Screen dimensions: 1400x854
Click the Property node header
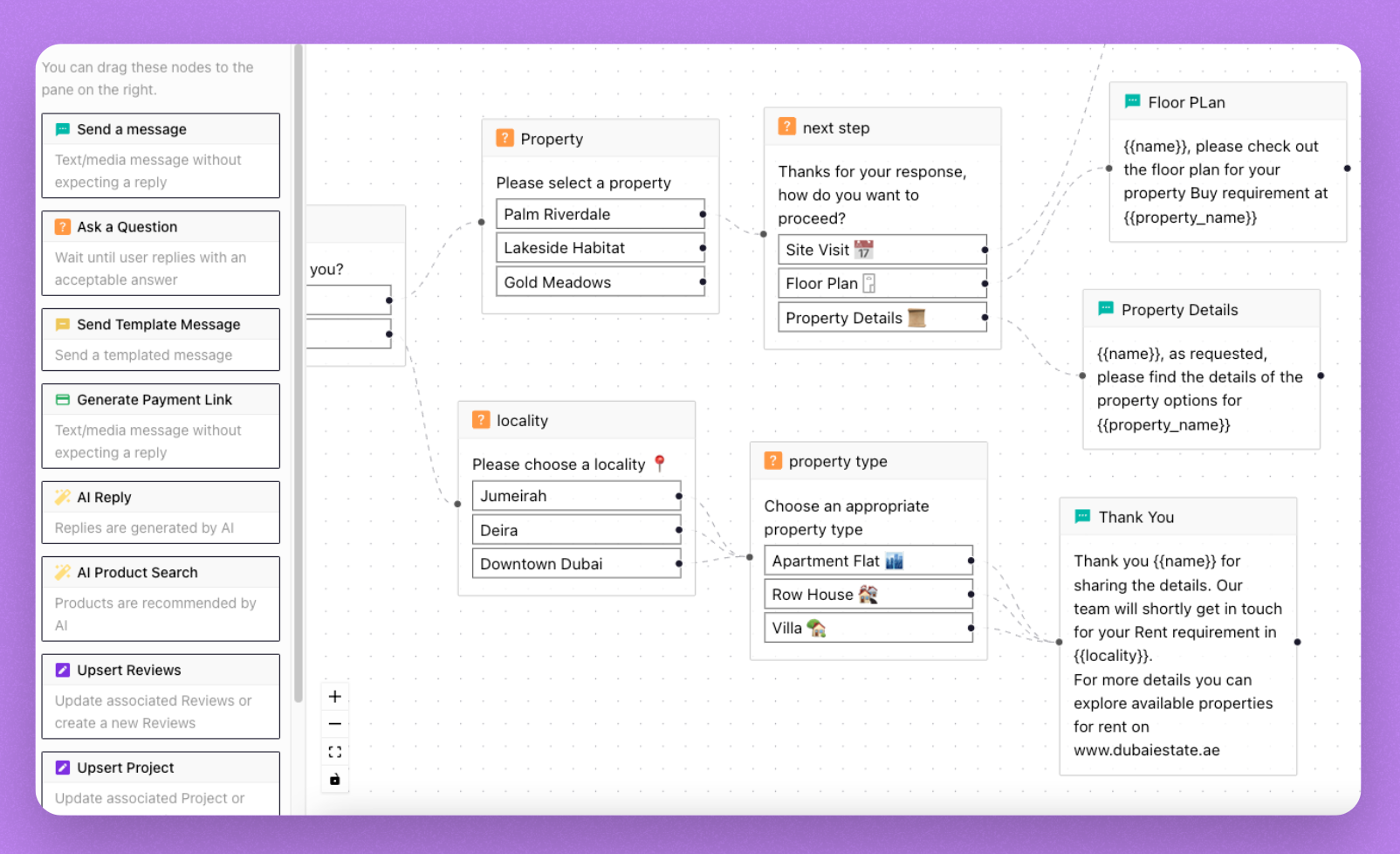point(600,139)
